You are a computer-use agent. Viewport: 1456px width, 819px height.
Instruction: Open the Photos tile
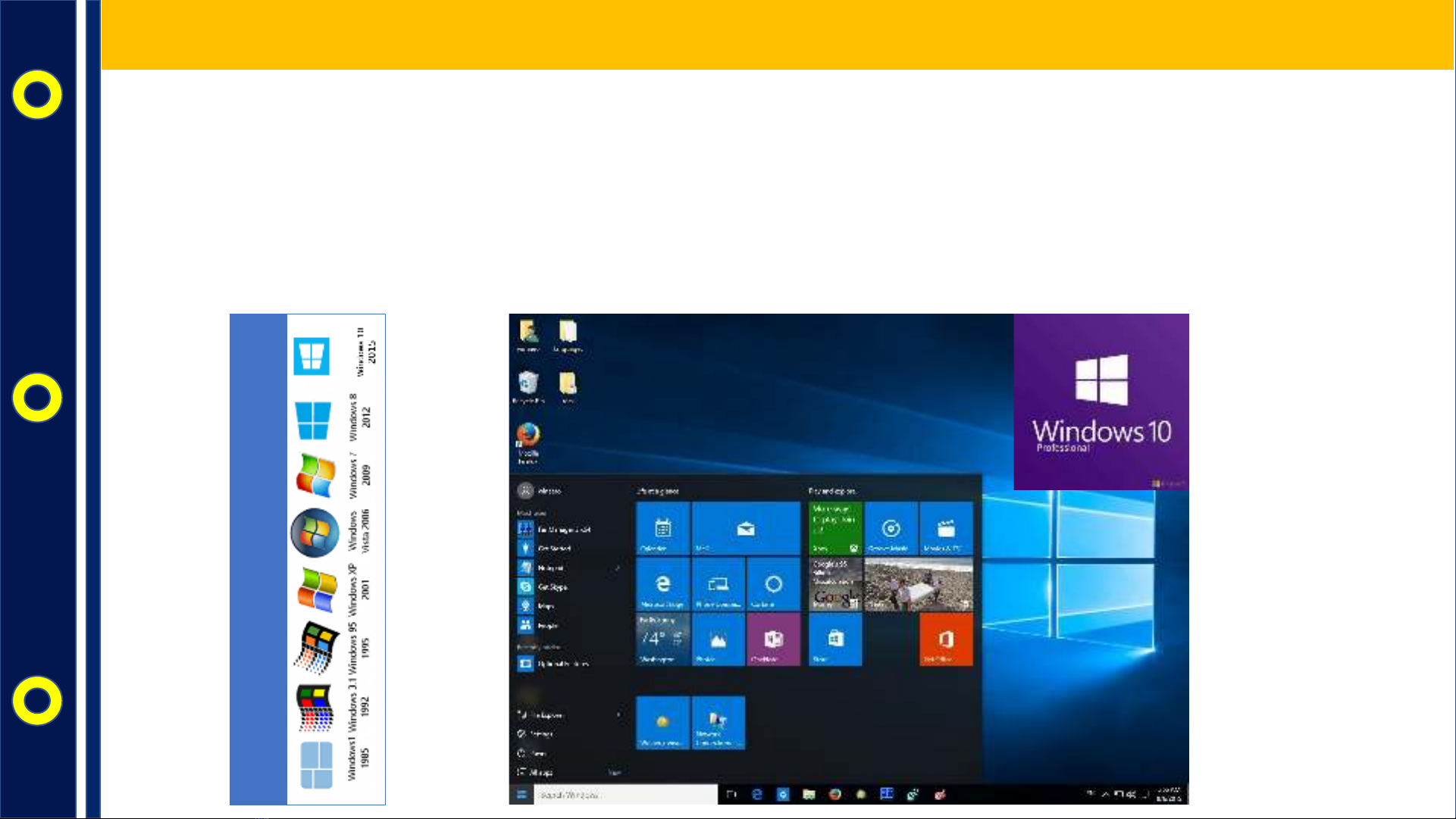[719, 639]
